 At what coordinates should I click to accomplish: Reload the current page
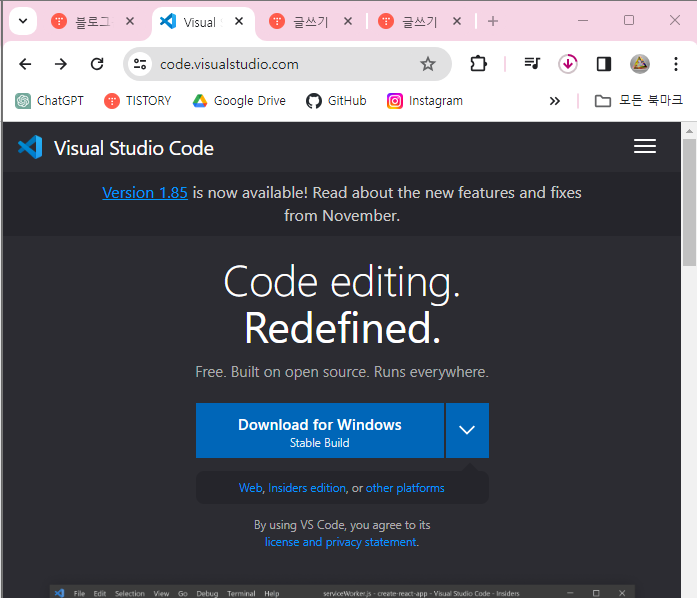[97, 64]
